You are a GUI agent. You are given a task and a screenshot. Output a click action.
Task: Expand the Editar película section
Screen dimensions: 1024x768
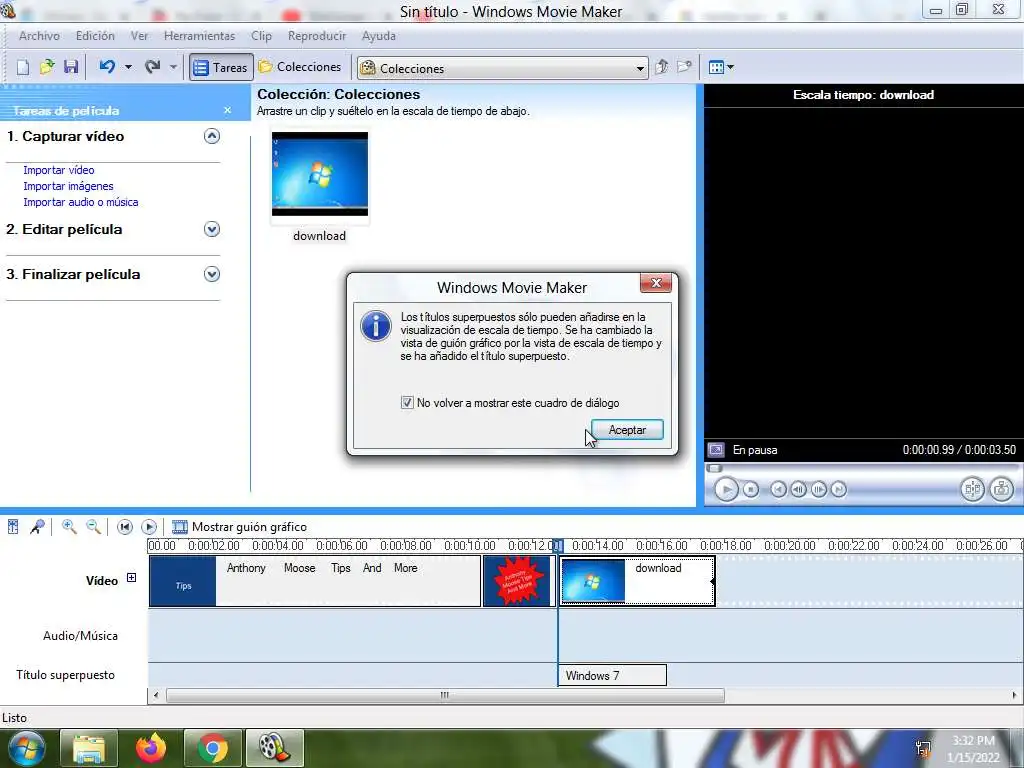(212, 229)
